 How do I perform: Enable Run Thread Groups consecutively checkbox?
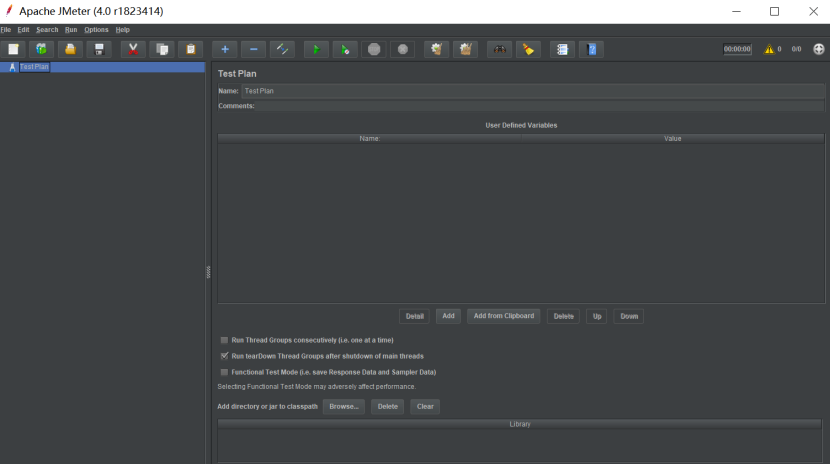pyautogui.click(x=224, y=340)
